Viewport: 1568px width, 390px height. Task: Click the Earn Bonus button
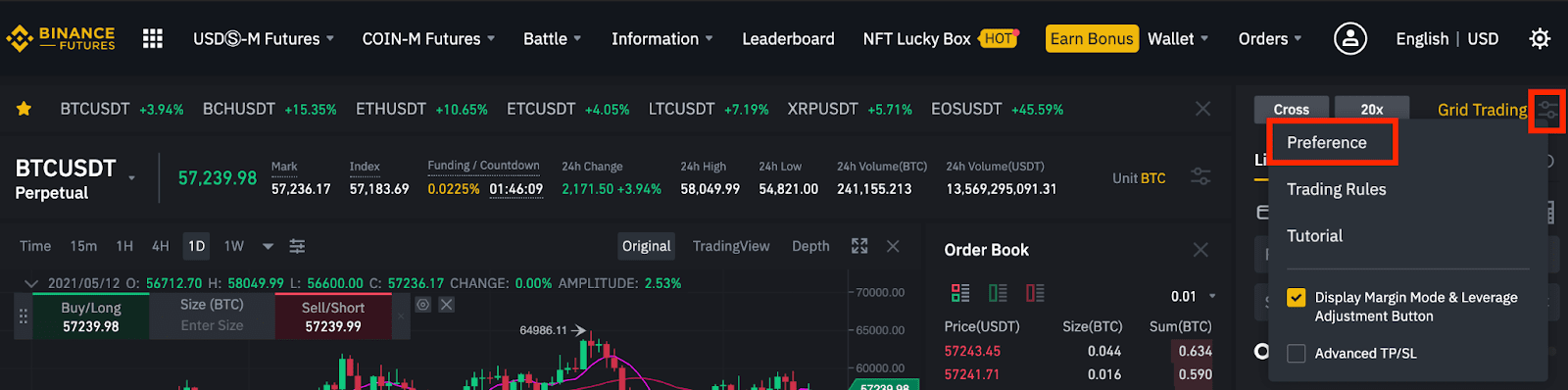1092,39
